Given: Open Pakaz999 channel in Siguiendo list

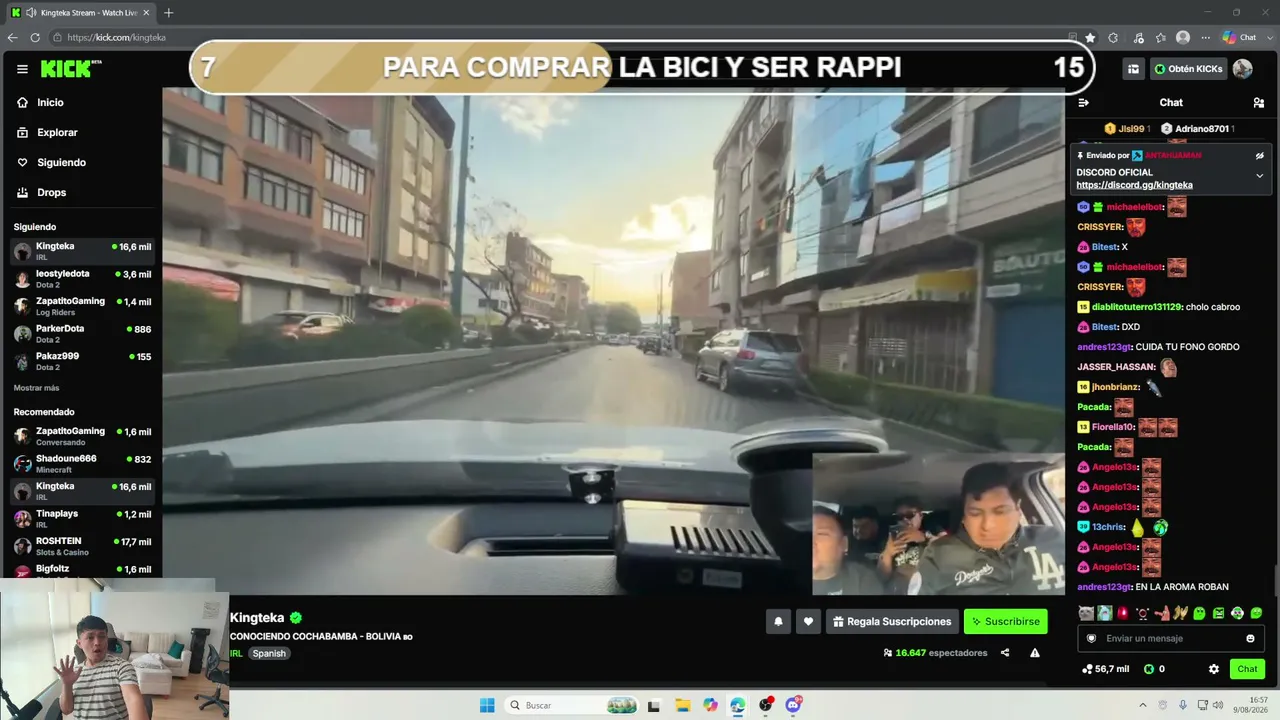Looking at the screenshot, I should (81, 361).
